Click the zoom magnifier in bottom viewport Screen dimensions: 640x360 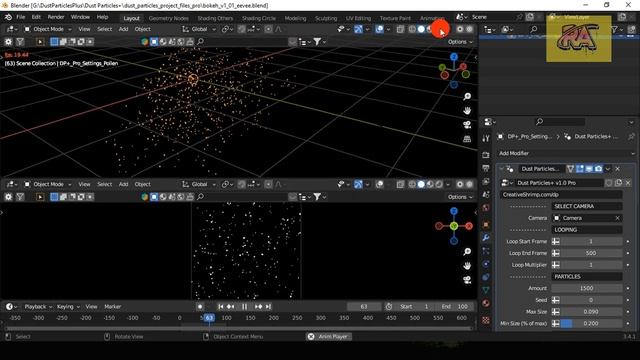click(467, 251)
